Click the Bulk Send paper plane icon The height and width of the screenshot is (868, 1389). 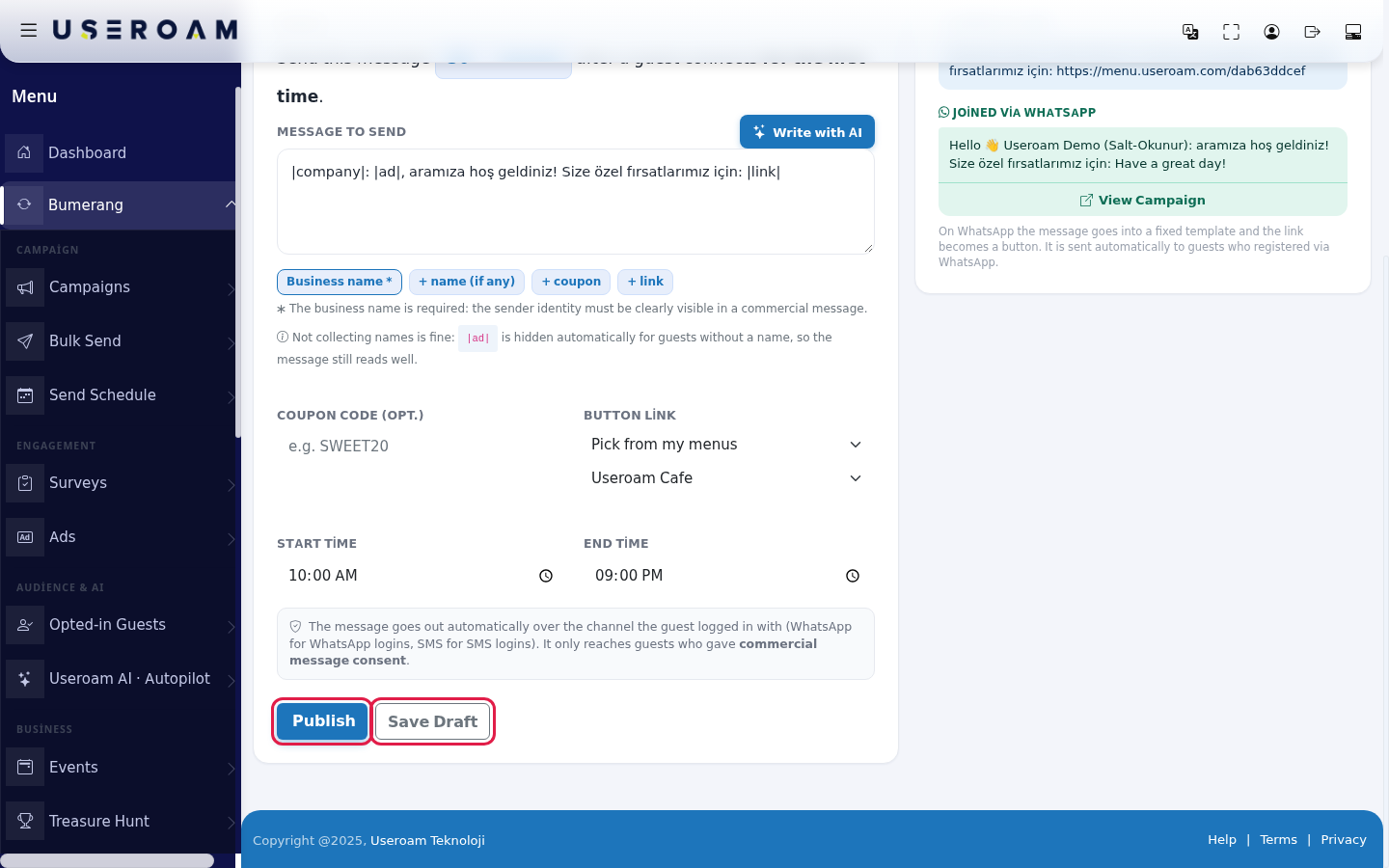[x=25, y=341]
